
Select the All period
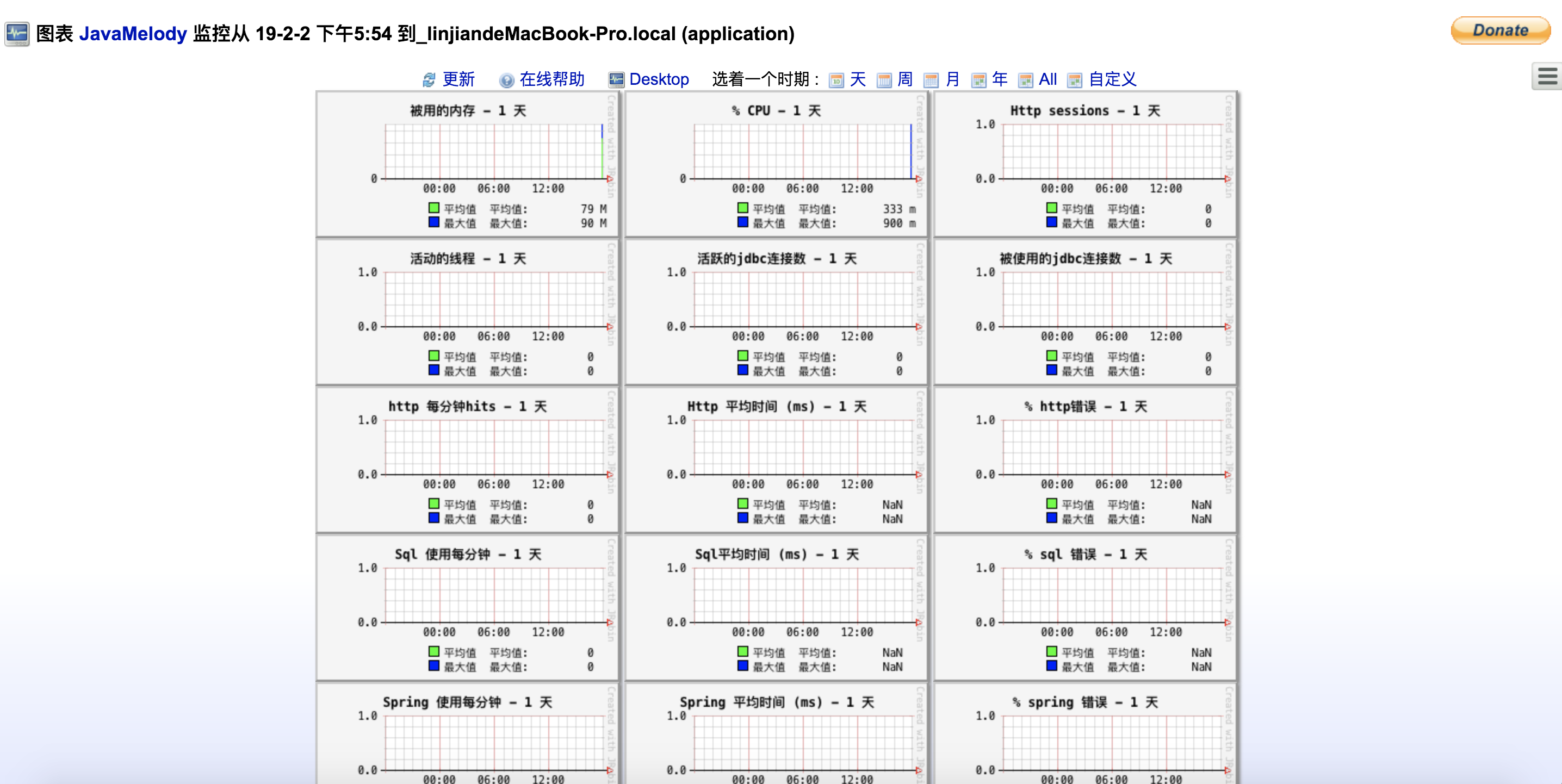click(1048, 79)
